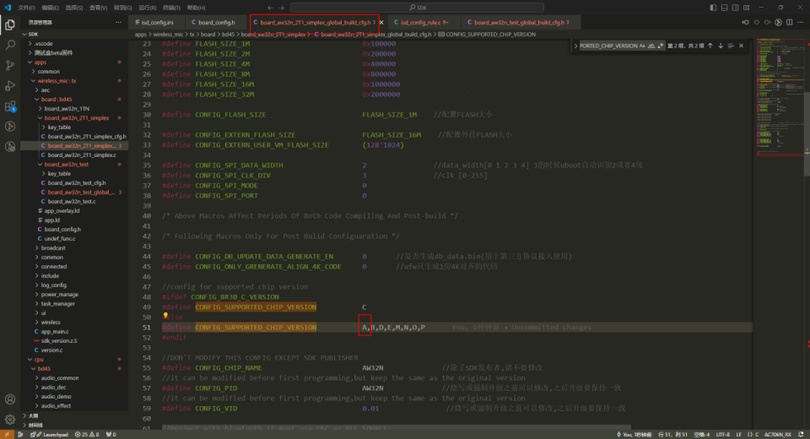Viewport: 810px width, 439px height.
Task: Open the 编辑(E) menu
Action: 50,7
